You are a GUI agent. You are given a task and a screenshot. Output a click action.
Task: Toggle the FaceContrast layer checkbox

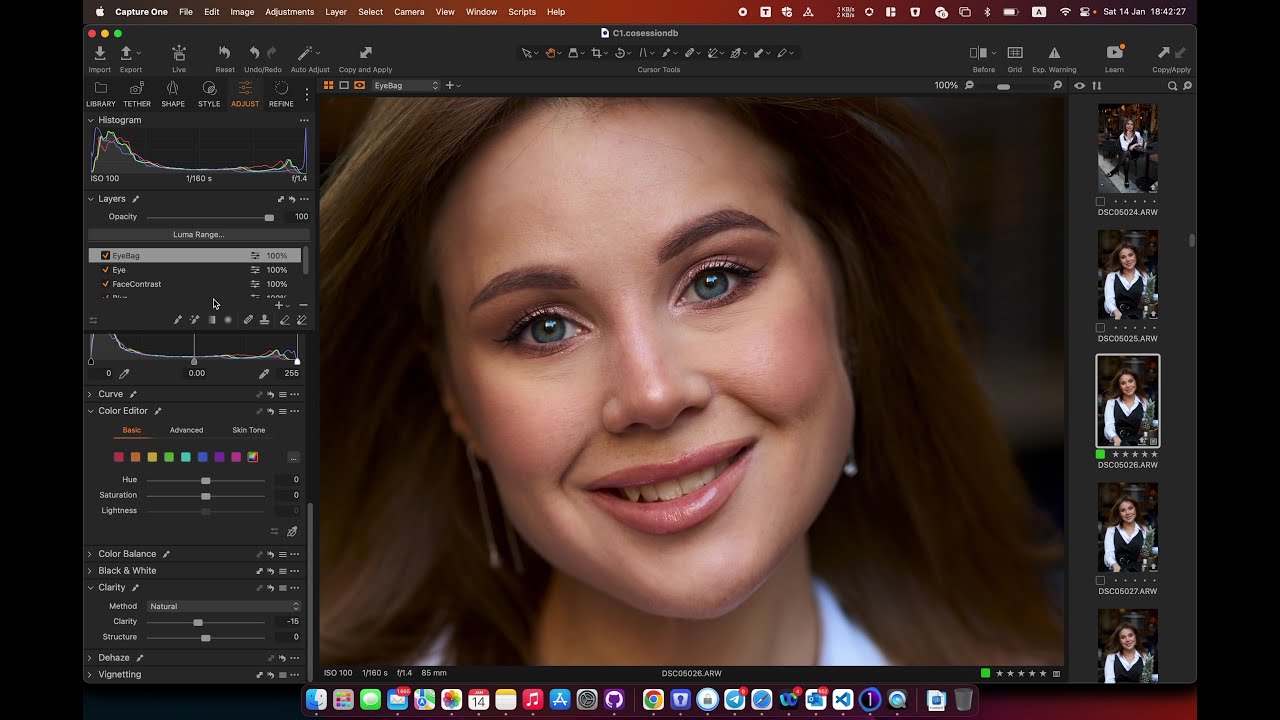point(106,284)
